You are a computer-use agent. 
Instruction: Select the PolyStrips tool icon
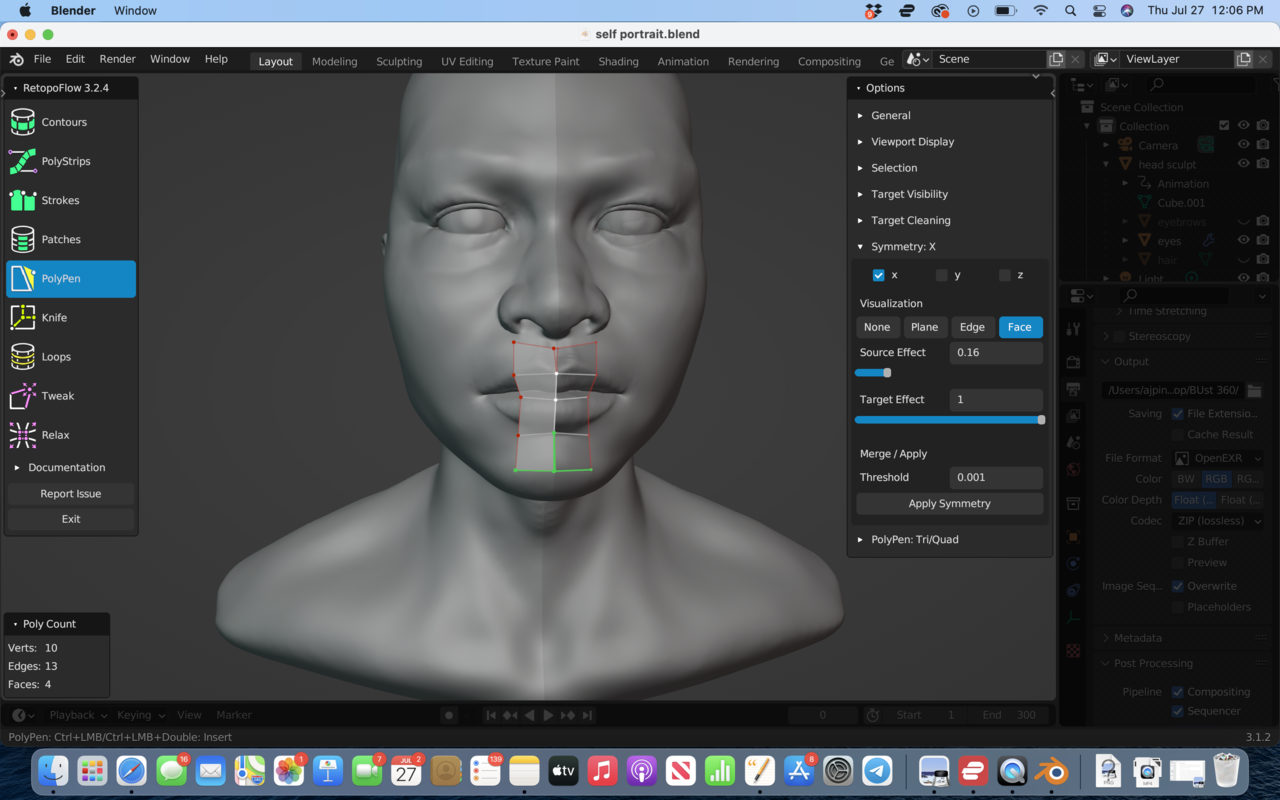tap(23, 161)
